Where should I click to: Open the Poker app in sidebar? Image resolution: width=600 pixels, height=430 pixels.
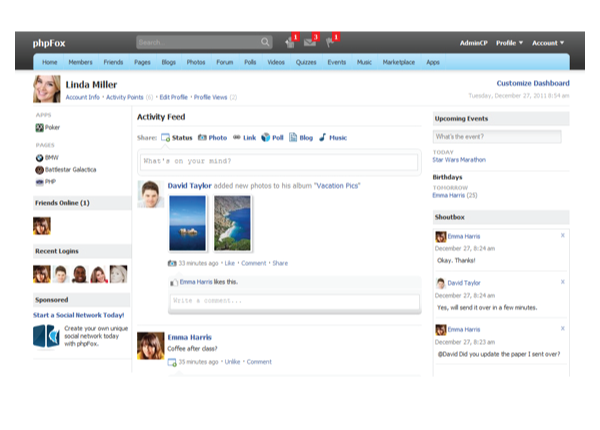[54, 128]
